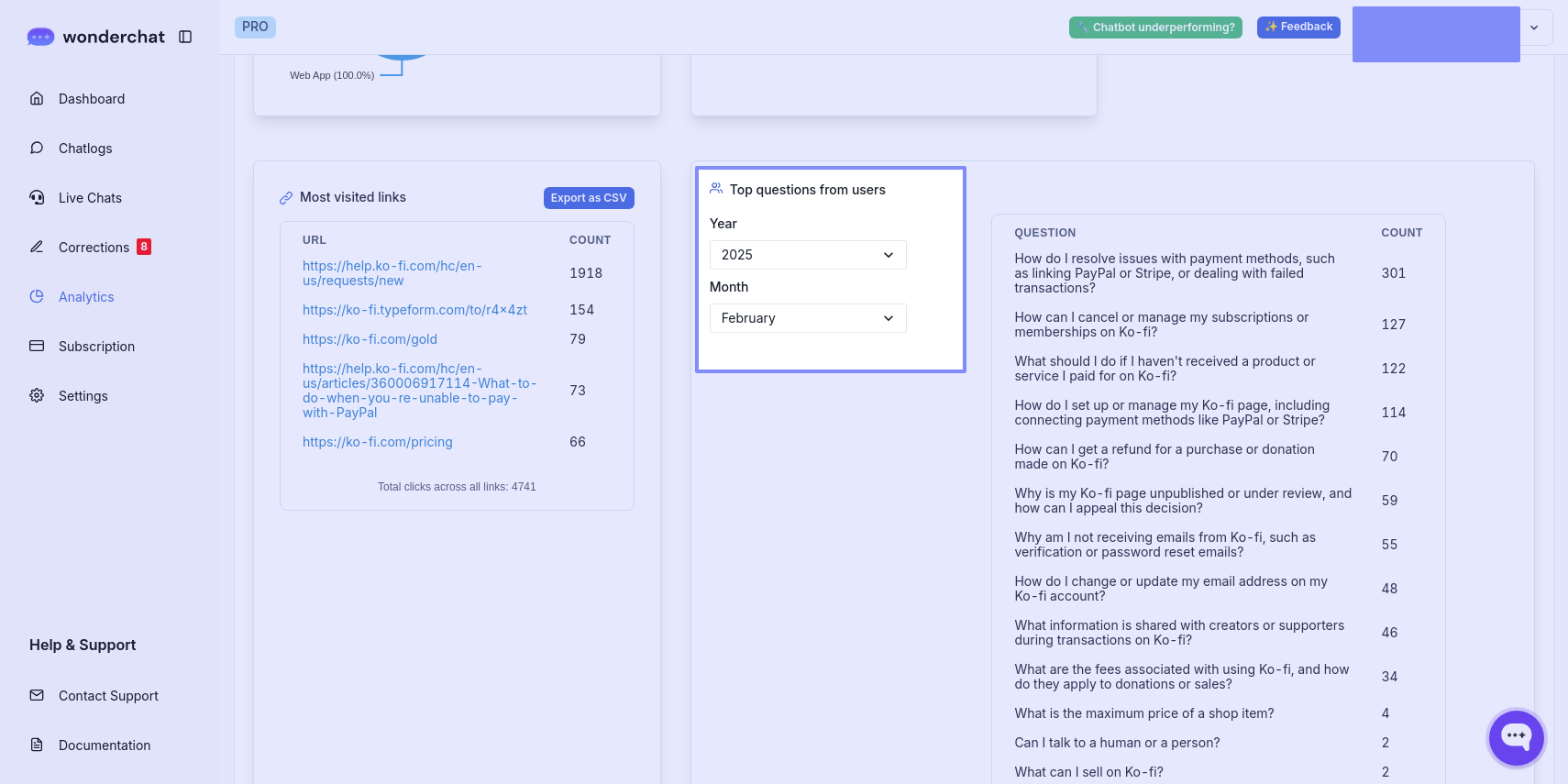Image resolution: width=1568 pixels, height=784 pixels.
Task: Open the Year dropdown showing 2025
Action: coord(808,255)
